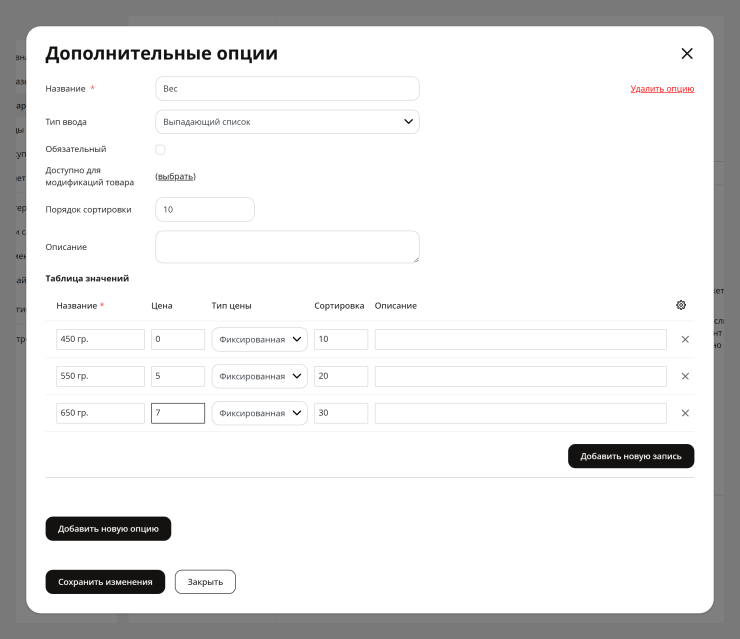
Task: Remove the 450 гр. row
Action: 685,339
